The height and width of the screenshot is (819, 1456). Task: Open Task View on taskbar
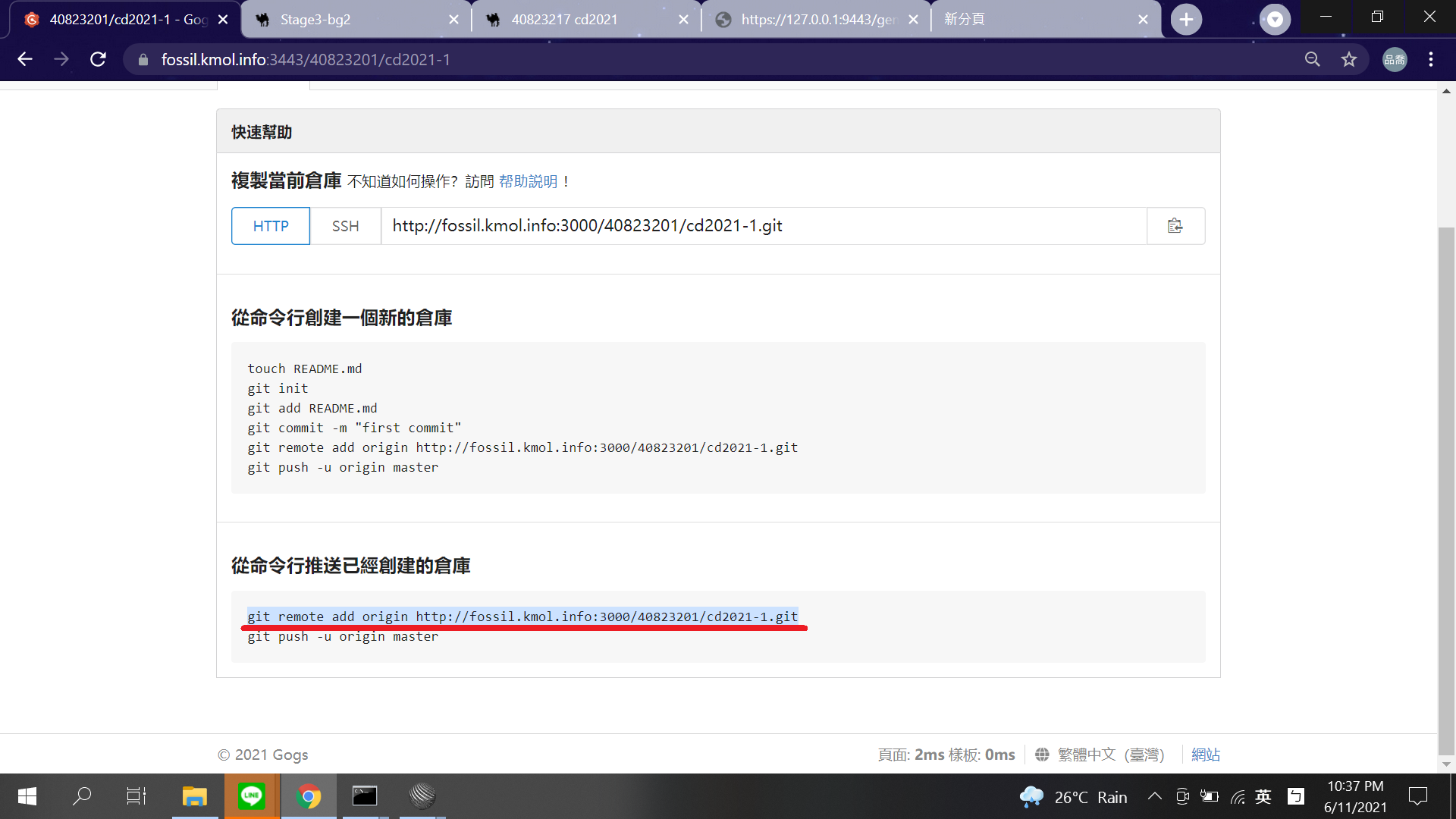click(136, 796)
